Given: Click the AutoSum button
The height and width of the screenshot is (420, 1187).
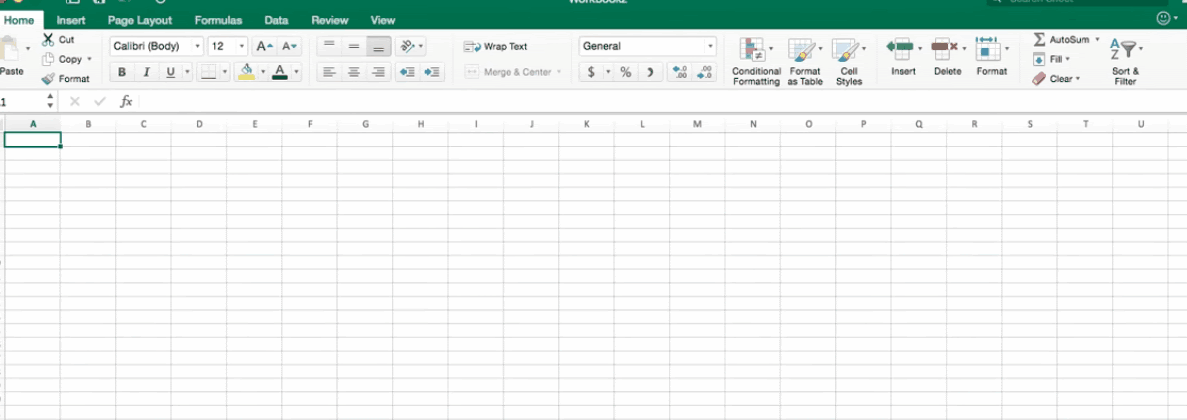Looking at the screenshot, I should 1061,39.
